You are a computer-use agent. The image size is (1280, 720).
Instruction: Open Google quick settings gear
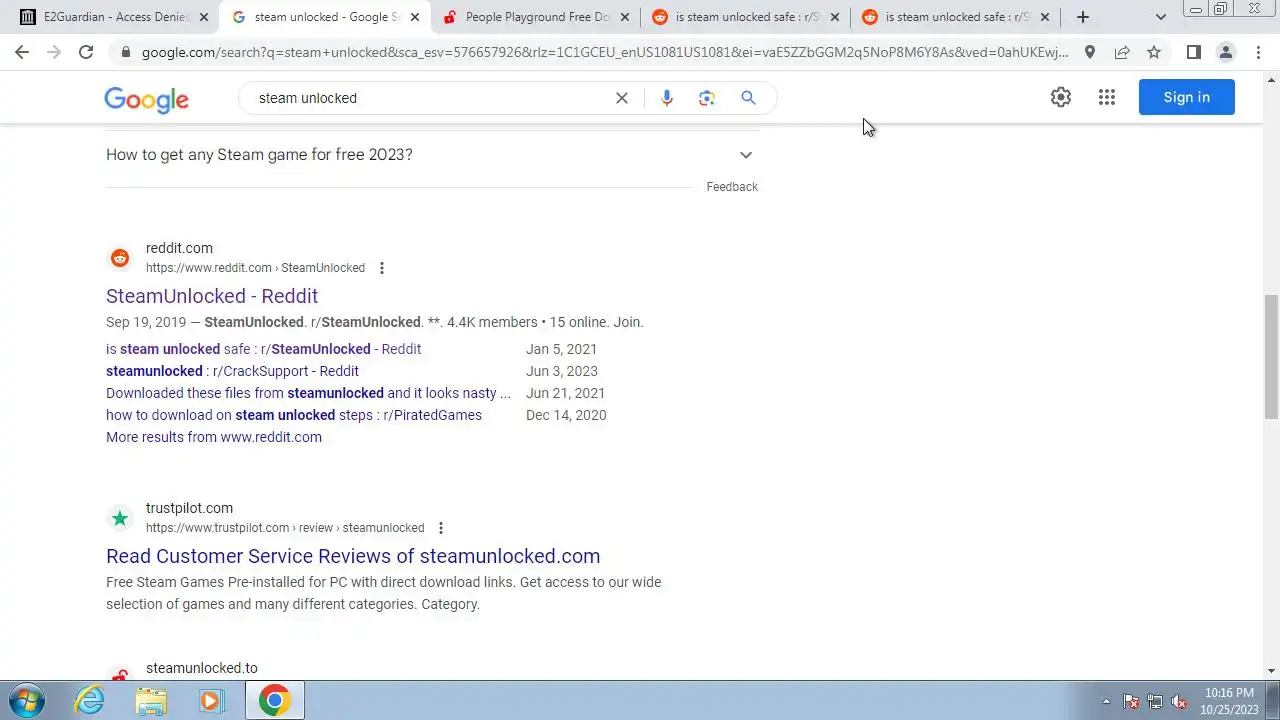[x=1061, y=97]
